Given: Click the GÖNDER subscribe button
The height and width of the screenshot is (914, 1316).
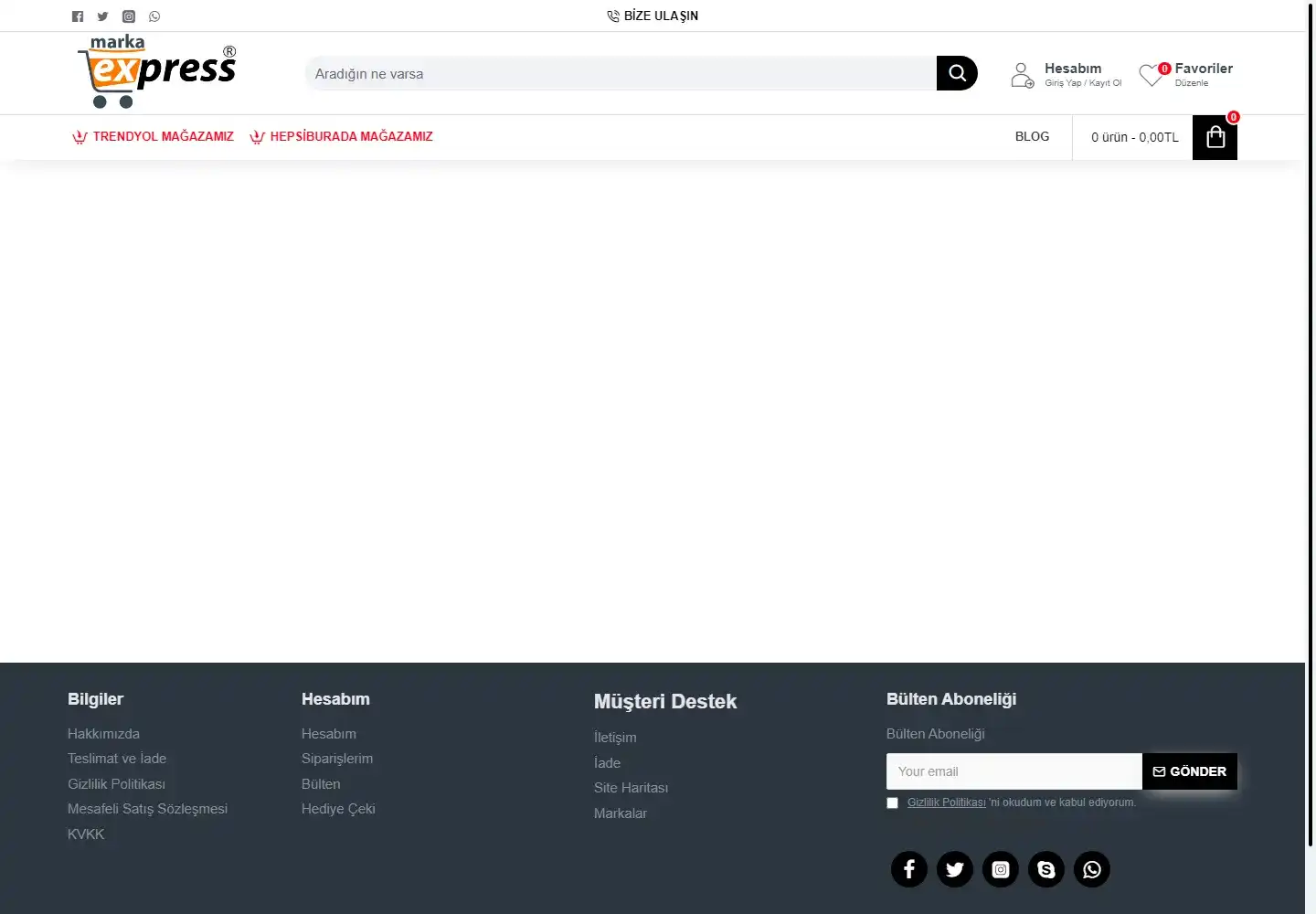Looking at the screenshot, I should (1190, 771).
